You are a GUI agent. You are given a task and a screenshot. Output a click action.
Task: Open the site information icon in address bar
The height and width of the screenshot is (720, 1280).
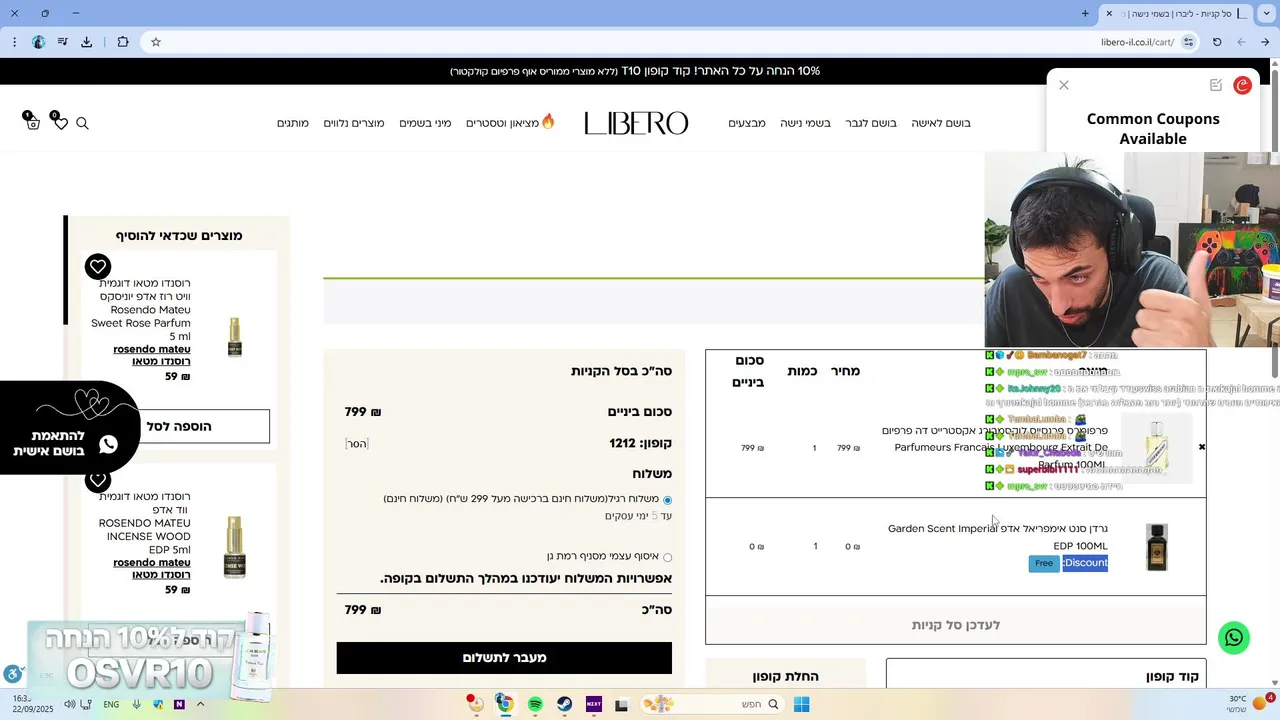1188,42
